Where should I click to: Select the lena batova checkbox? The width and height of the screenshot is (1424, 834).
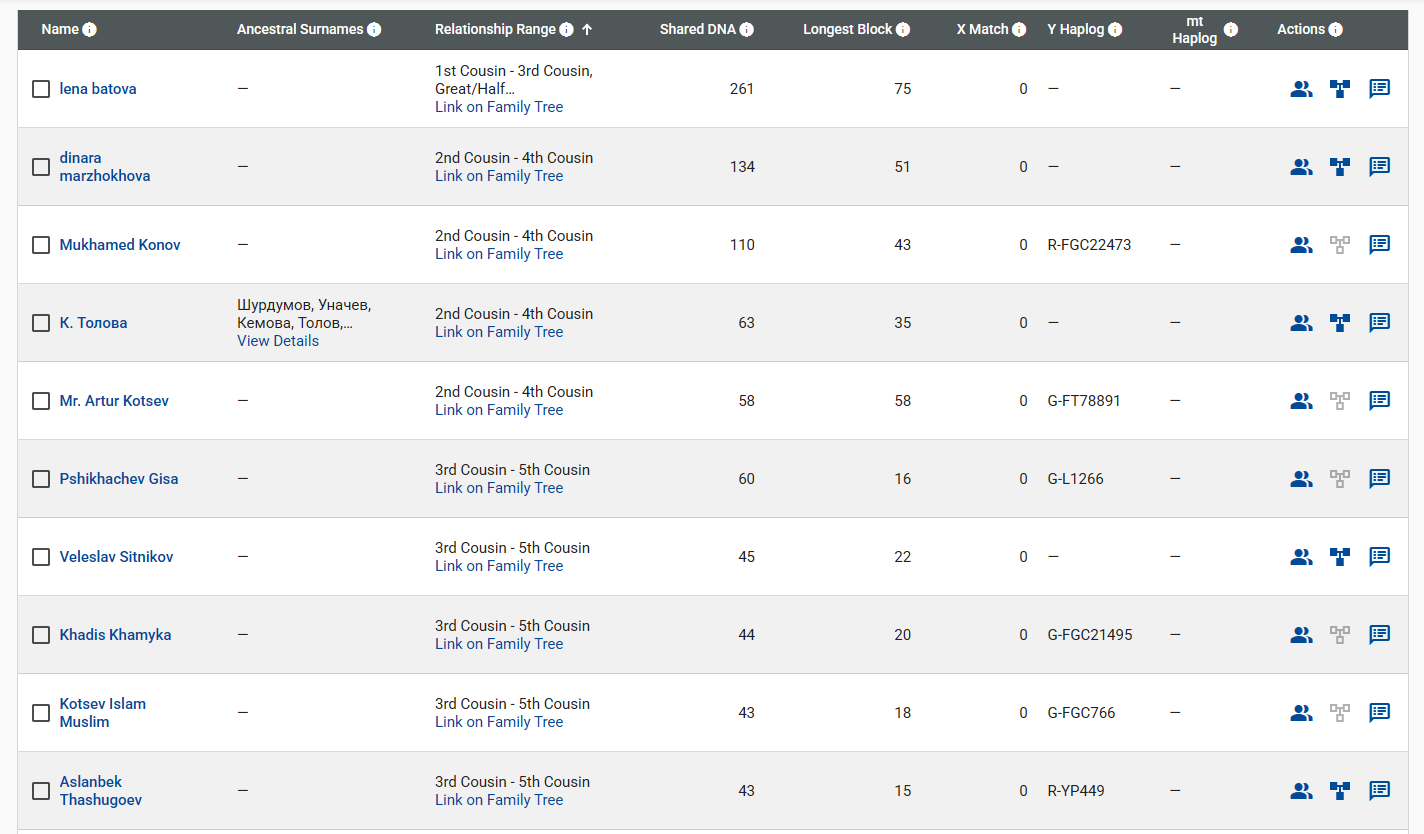(41, 89)
